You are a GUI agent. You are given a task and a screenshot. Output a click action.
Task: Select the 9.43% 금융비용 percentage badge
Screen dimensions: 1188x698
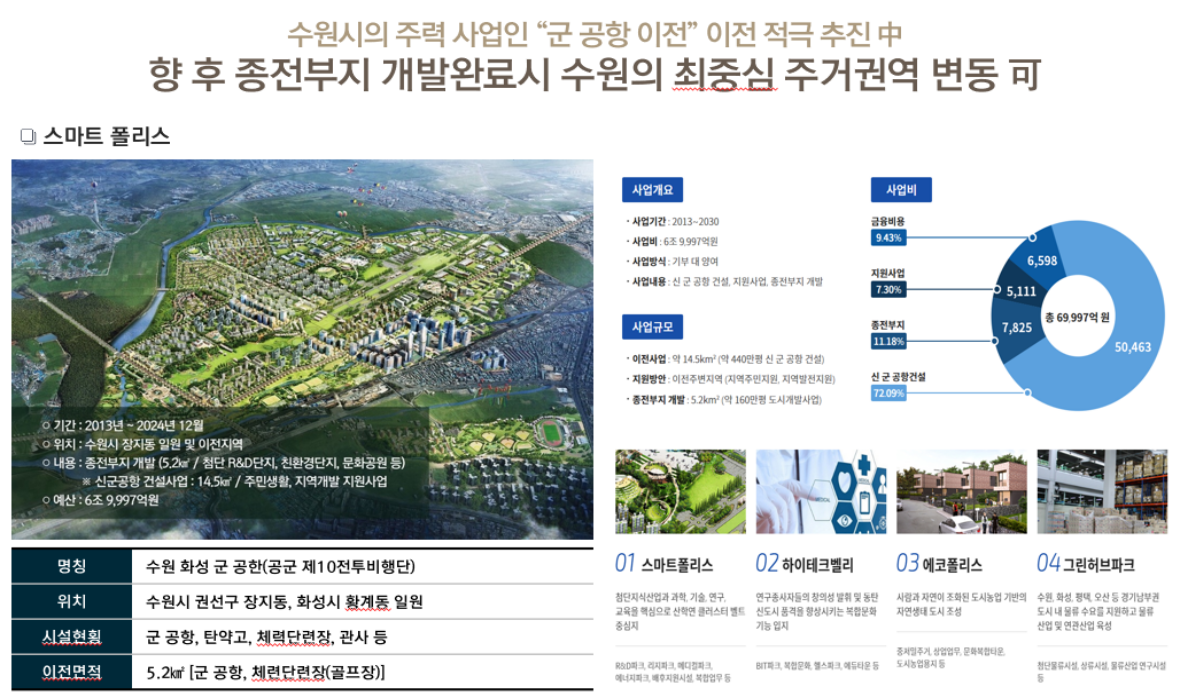888,237
